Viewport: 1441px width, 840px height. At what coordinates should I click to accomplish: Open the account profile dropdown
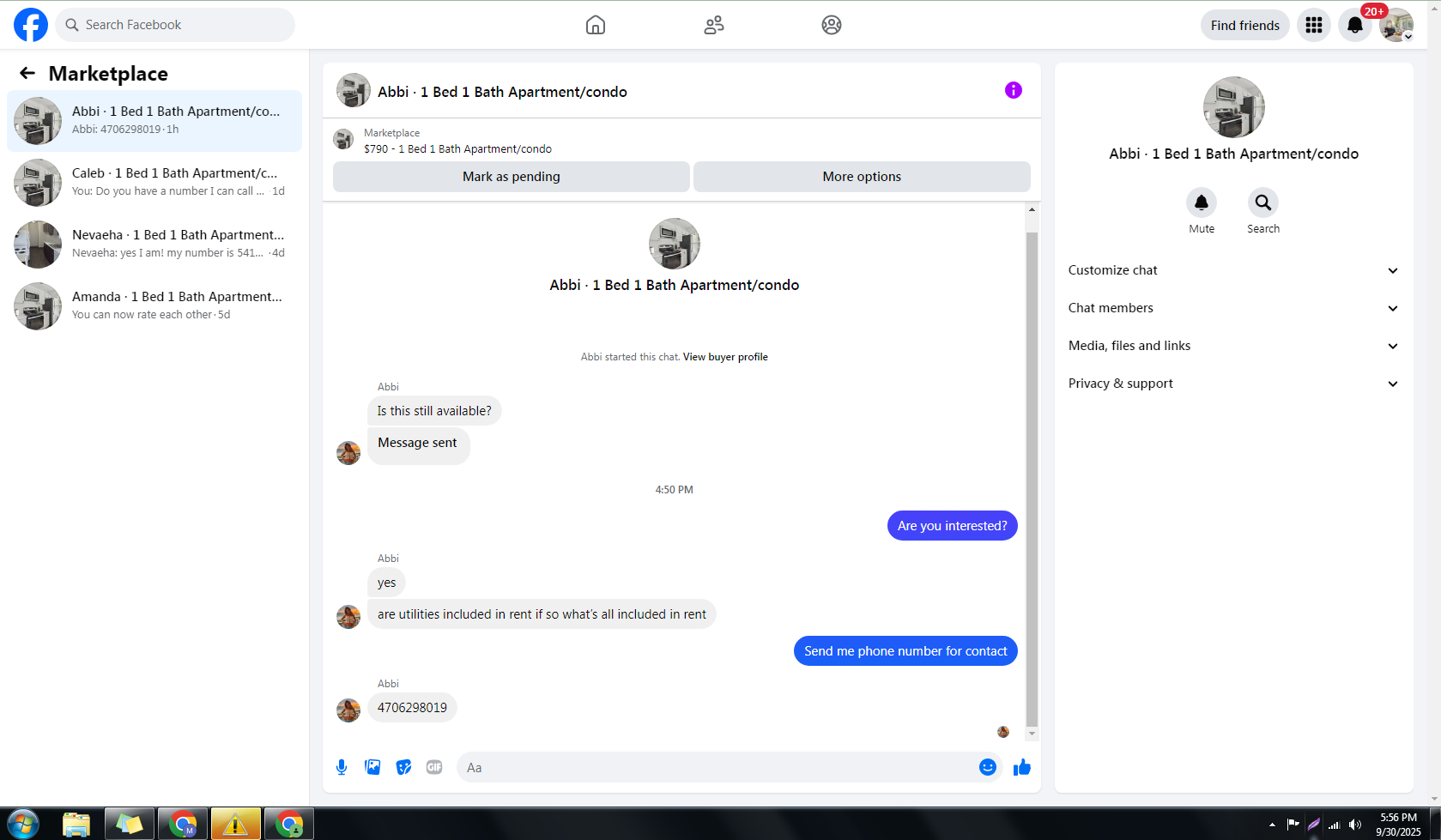click(1396, 25)
